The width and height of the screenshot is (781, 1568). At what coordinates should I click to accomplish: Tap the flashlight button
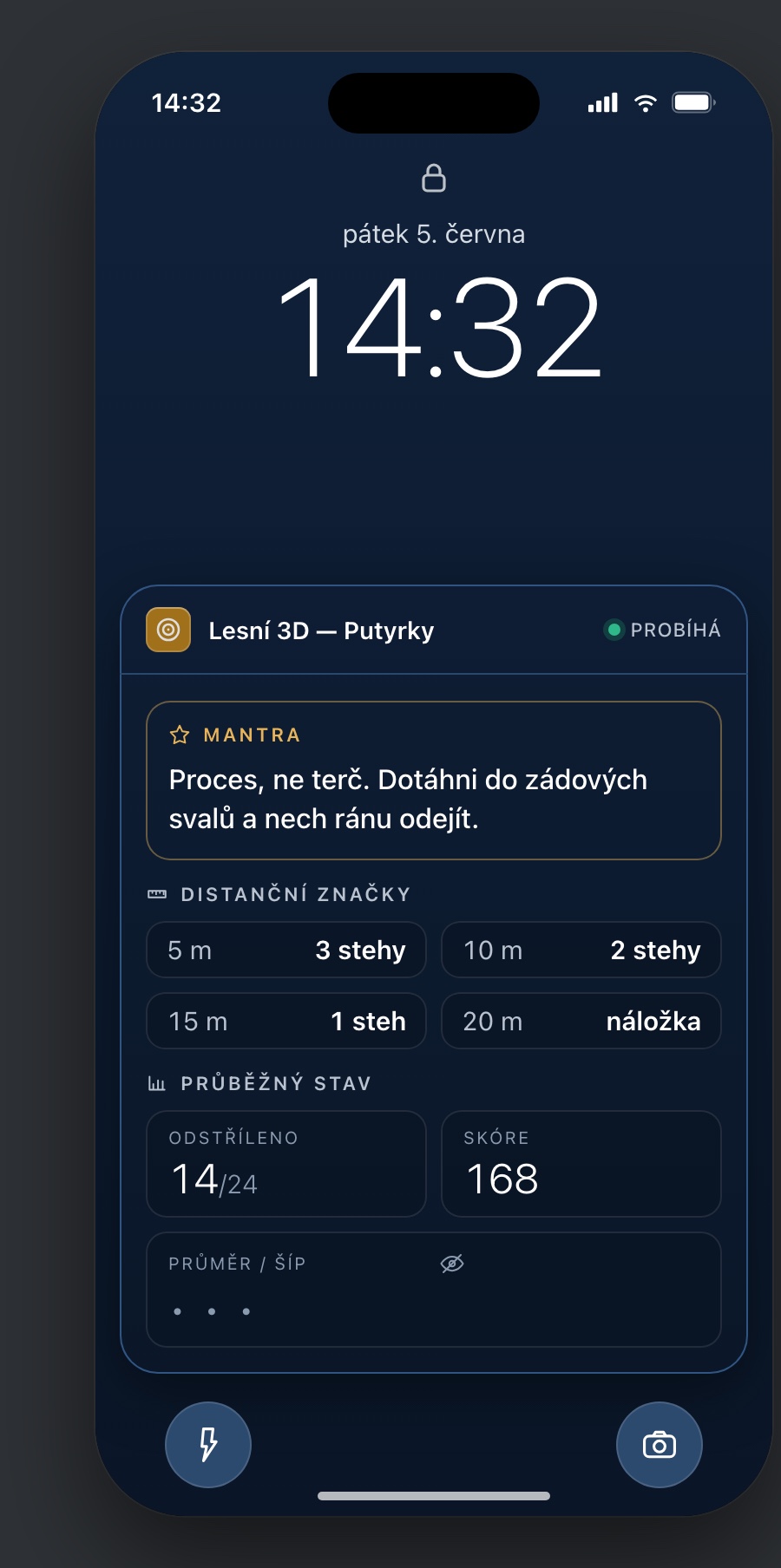coord(208,1445)
